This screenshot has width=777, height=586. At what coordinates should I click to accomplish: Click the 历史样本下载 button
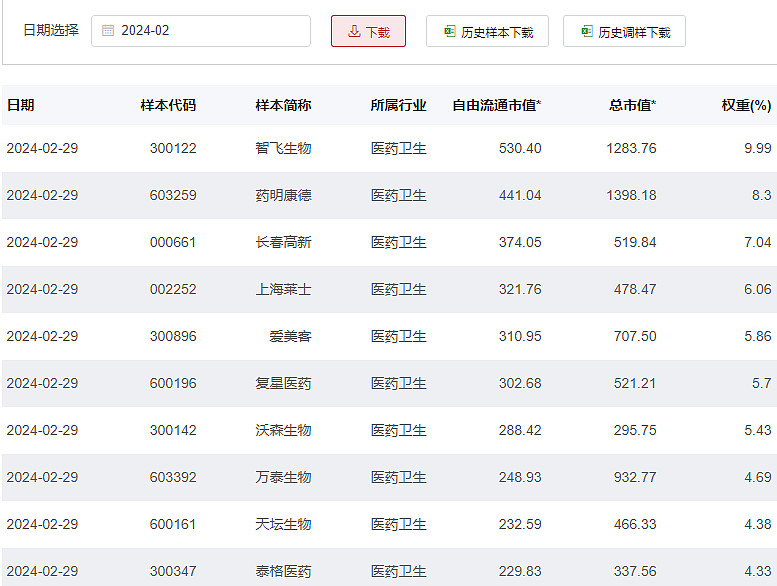pos(487,31)
